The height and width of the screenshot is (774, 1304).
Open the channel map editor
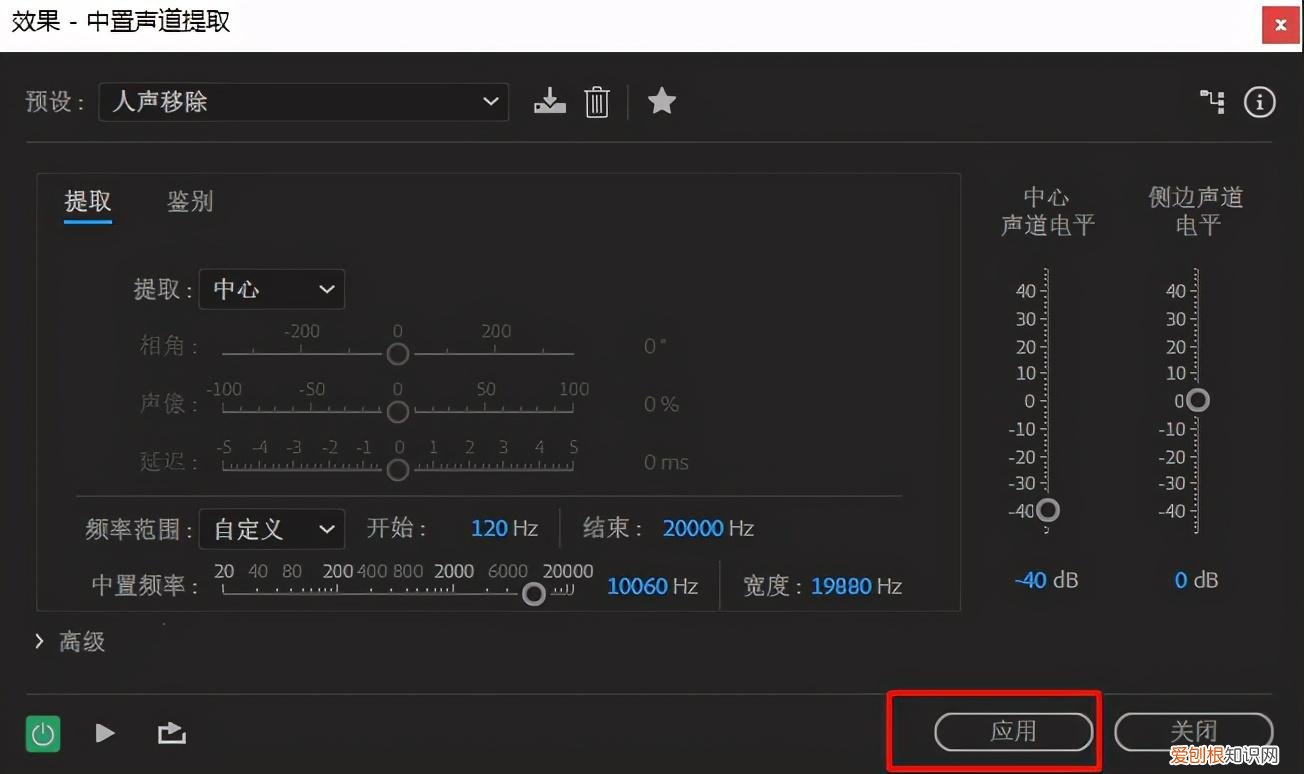pyautogui.click(x=1211, y=101)
